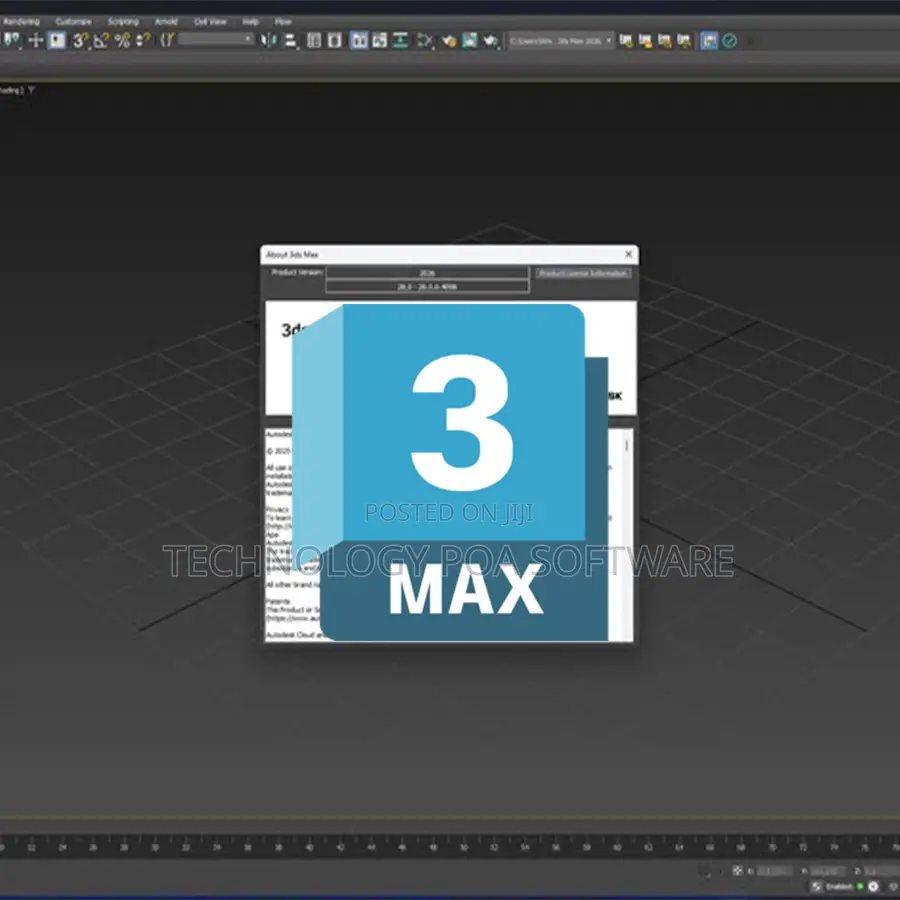The image size is (900, 900).
Task: Open the Customize menu
Action: tap(73, 22)
